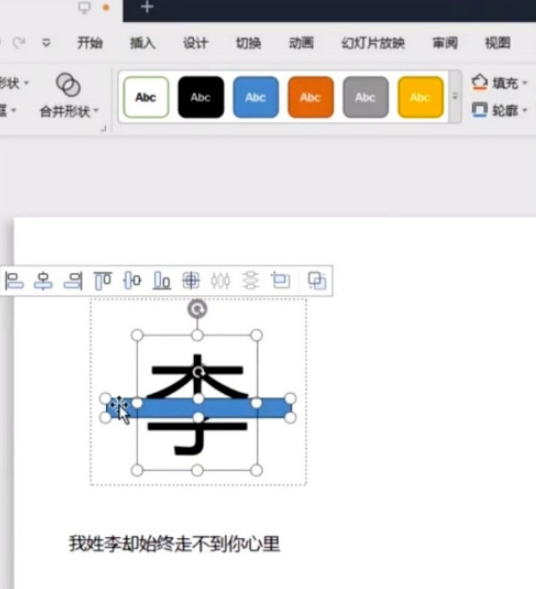Viewport: 536px width, 589px height.
Task: Click the redo arrow icon
Action: (x=19, y=42)
